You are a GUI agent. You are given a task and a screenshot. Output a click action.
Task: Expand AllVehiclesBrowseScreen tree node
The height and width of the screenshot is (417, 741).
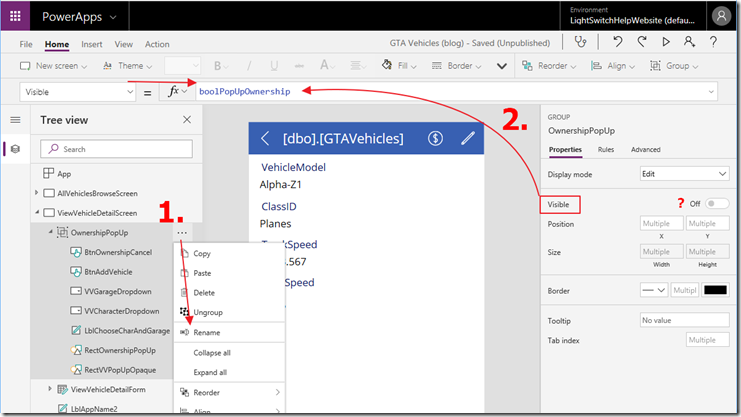click(36, 193)
